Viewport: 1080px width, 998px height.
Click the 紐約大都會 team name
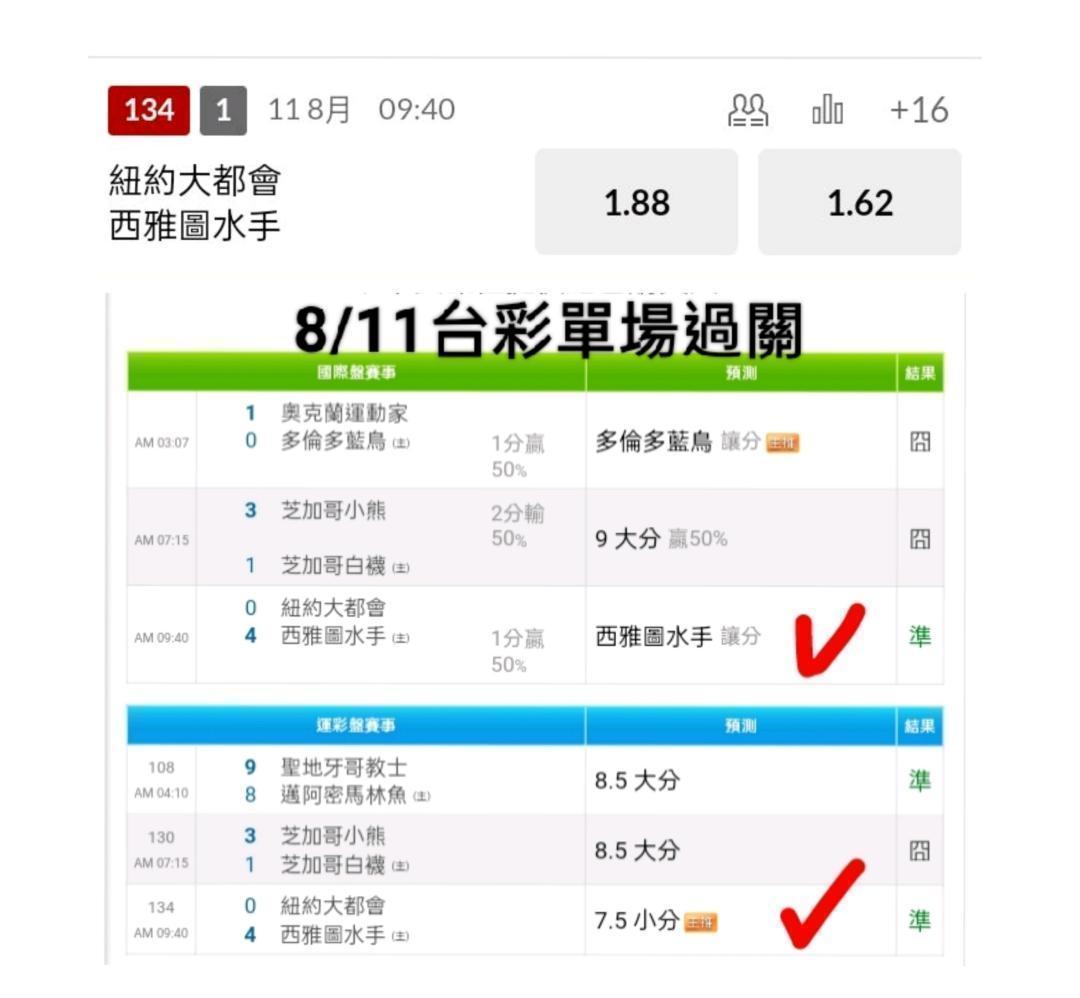click(195, 180)
